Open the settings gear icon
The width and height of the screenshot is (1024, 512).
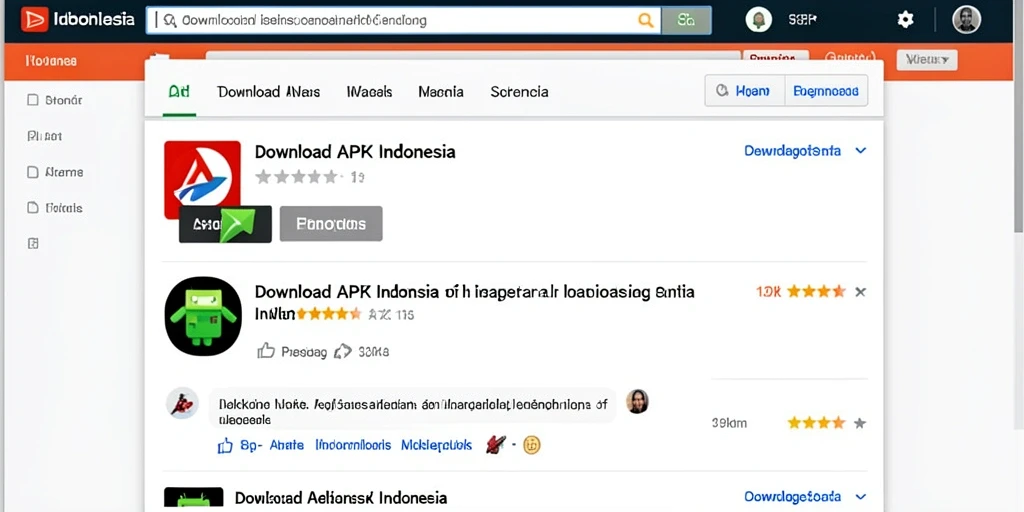pos(905,20)
